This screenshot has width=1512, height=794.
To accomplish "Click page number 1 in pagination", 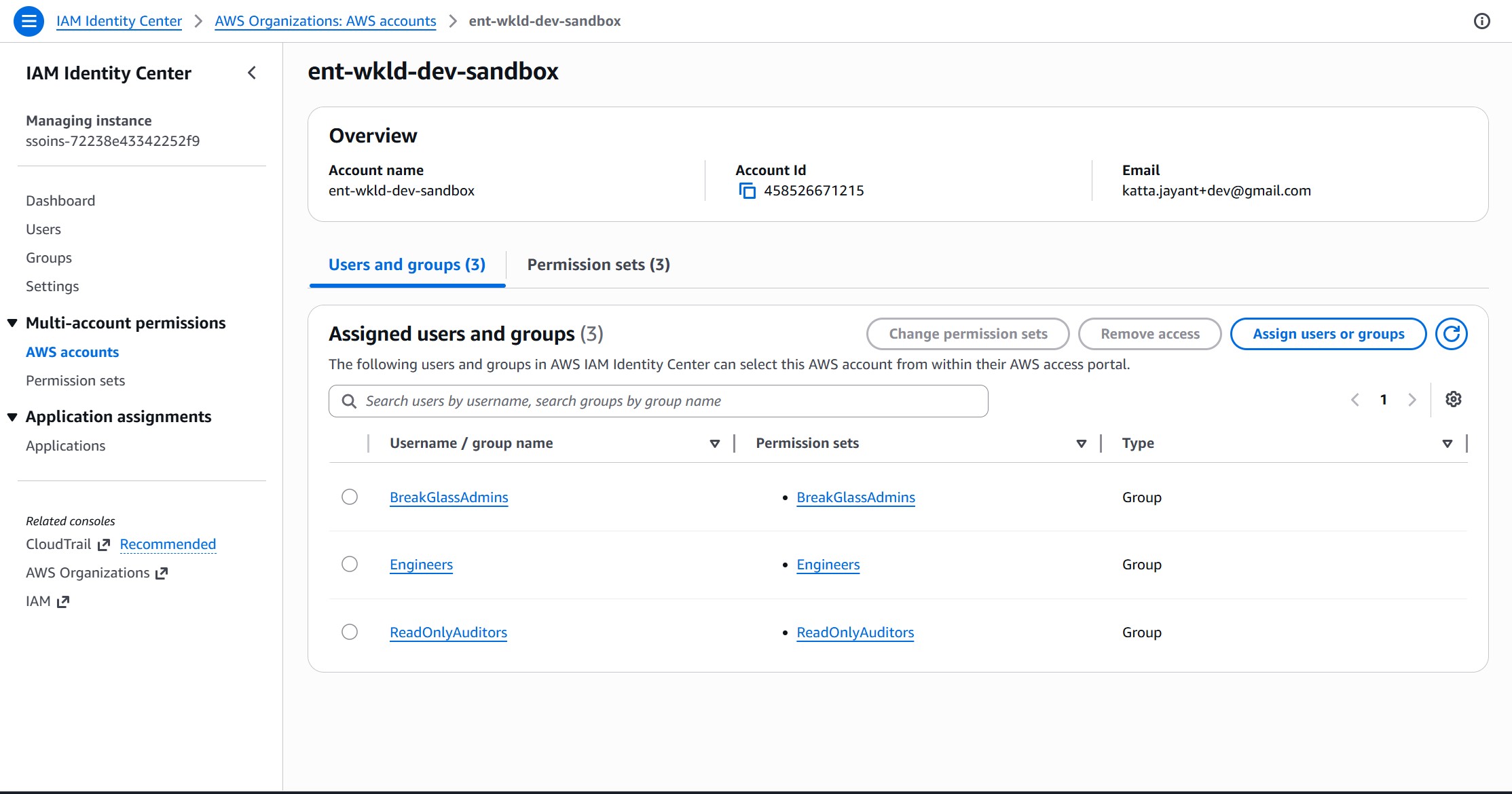I will click(x=1384, y=400).
